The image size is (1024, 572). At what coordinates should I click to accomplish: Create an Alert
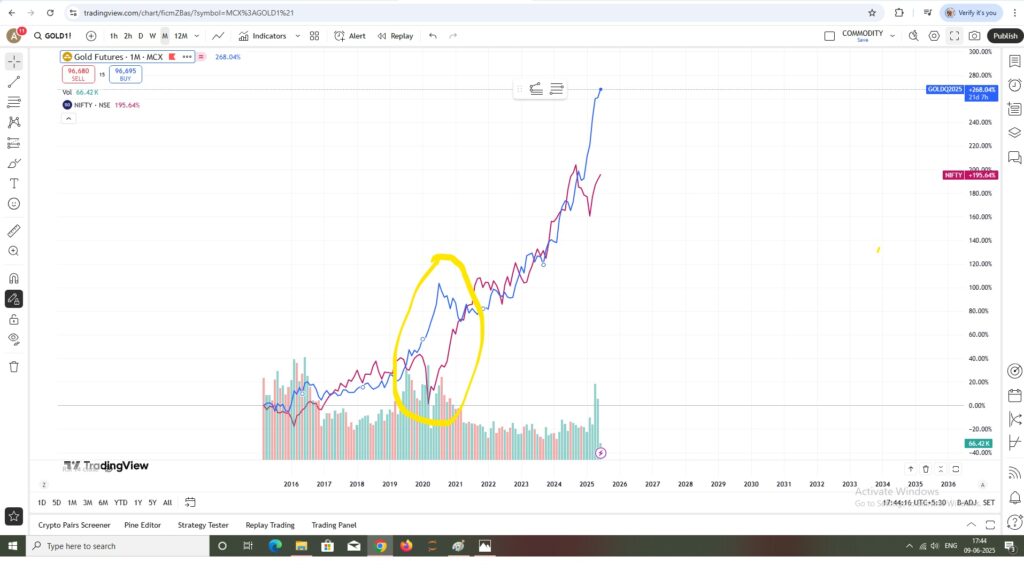coord(350,36)
